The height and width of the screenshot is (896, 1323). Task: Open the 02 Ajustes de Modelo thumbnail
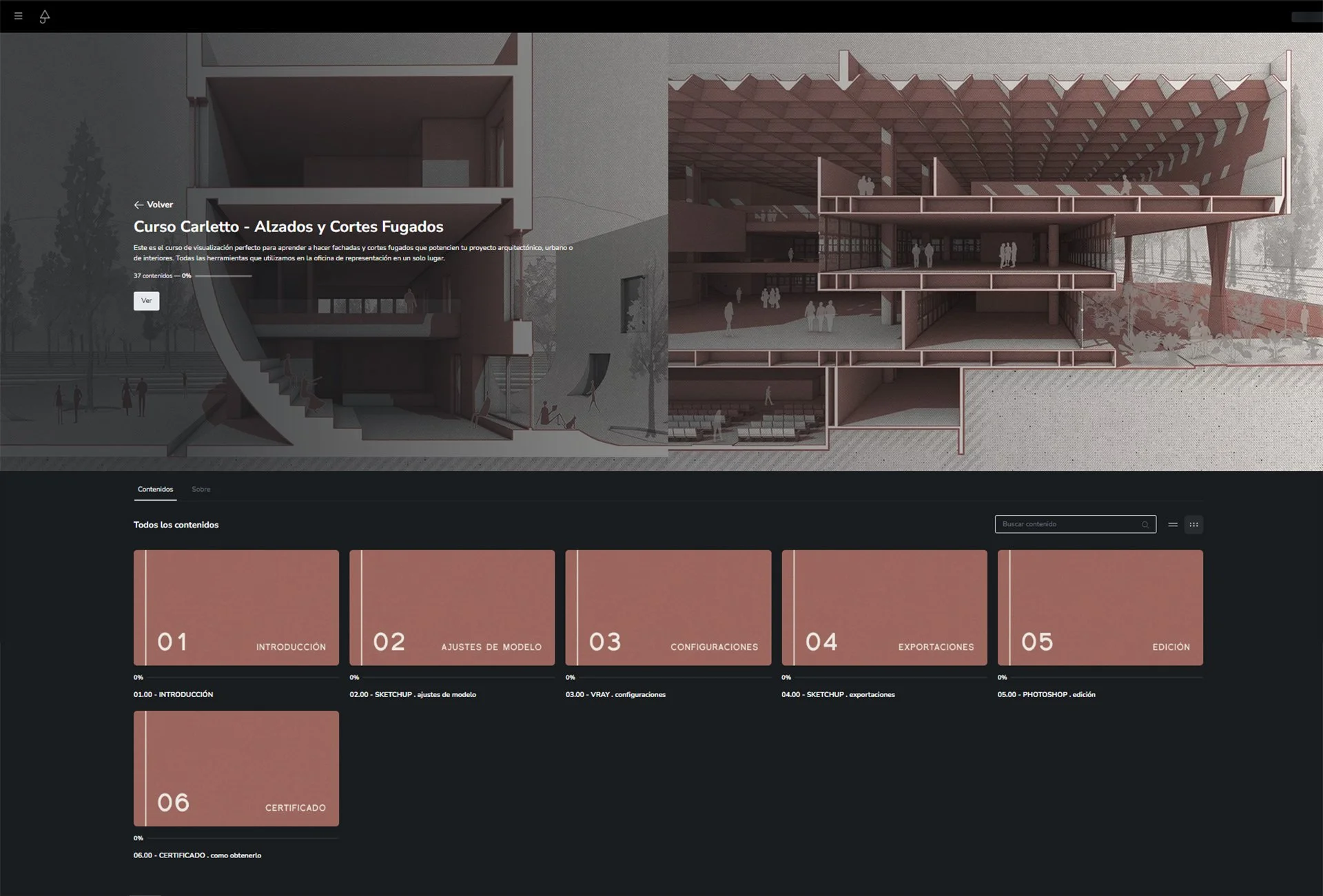coord(452,607)
